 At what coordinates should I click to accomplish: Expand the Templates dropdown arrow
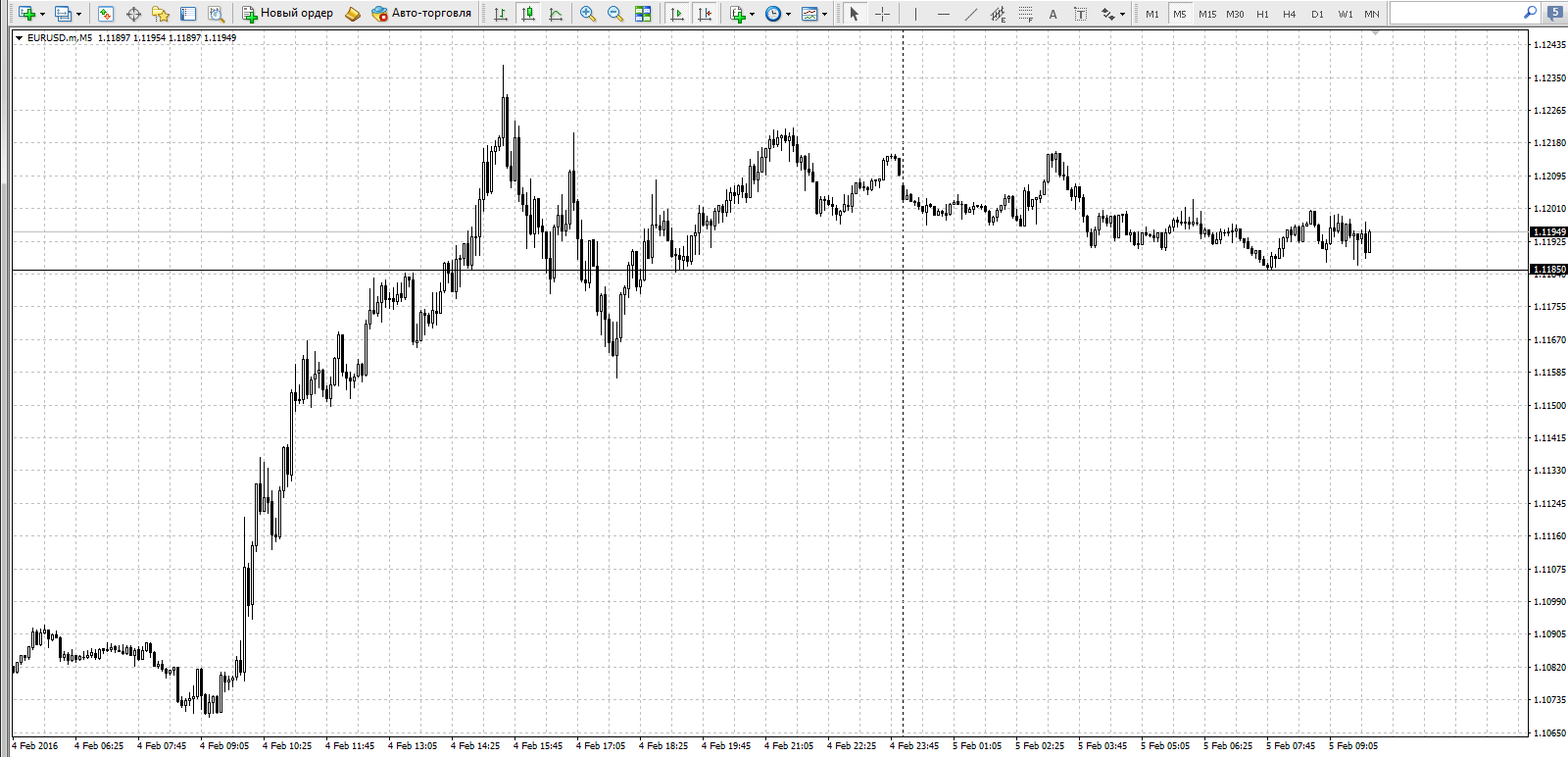[824, 14]
